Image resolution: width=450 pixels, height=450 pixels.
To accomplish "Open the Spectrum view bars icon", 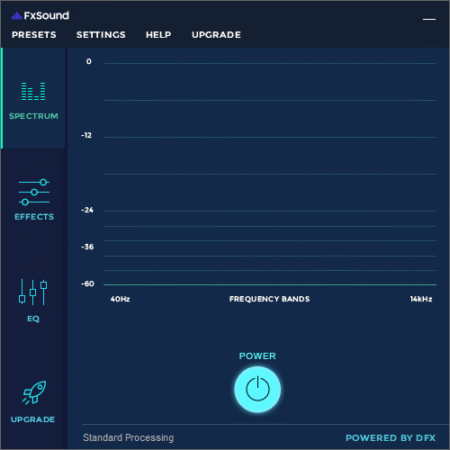I will (33, 91).
